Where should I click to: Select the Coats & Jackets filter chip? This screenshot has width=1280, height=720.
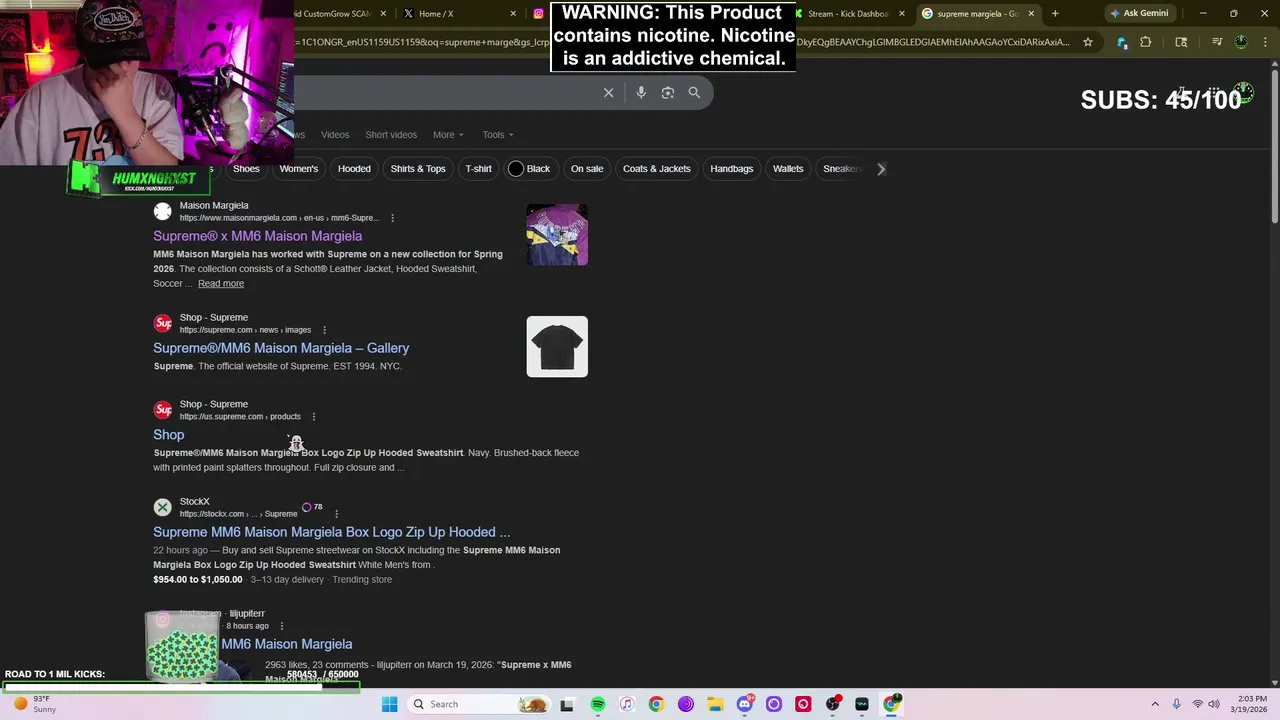[657, 169]
